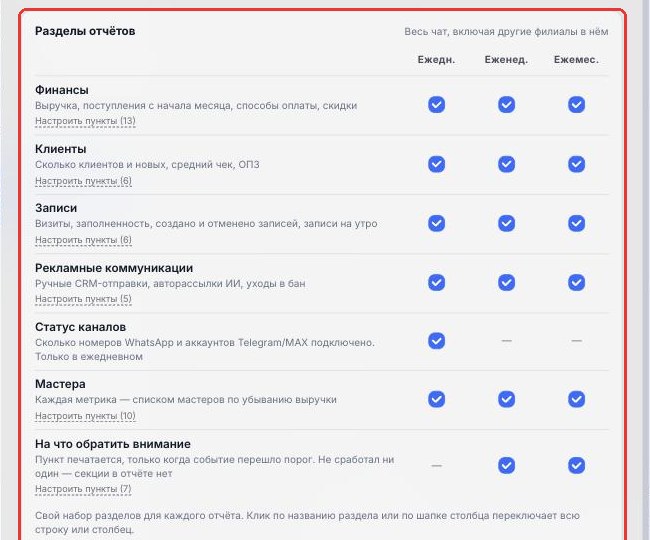
Task: Click the Статус каналов section title
Action: [80, 327]
